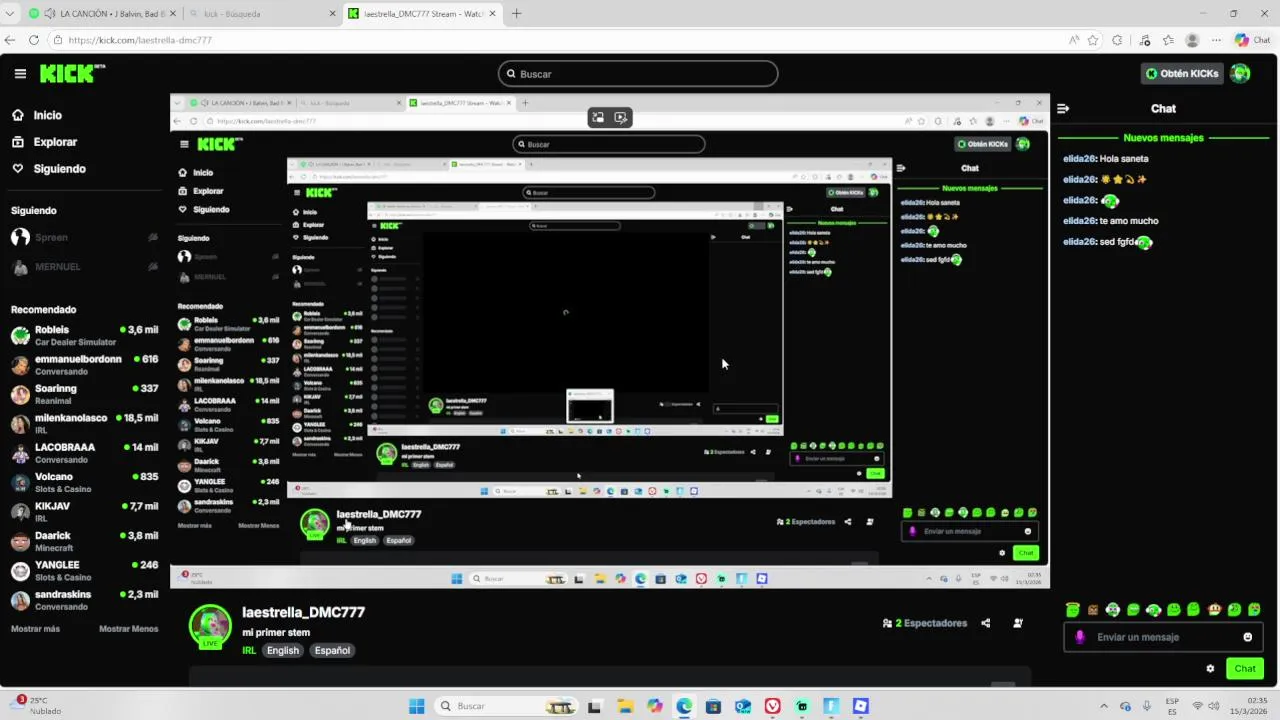The image size is (1280, 720).
Task: Click the Obtén KICKs button beside the profile avatar
Action: click(x=1182, y=73)
